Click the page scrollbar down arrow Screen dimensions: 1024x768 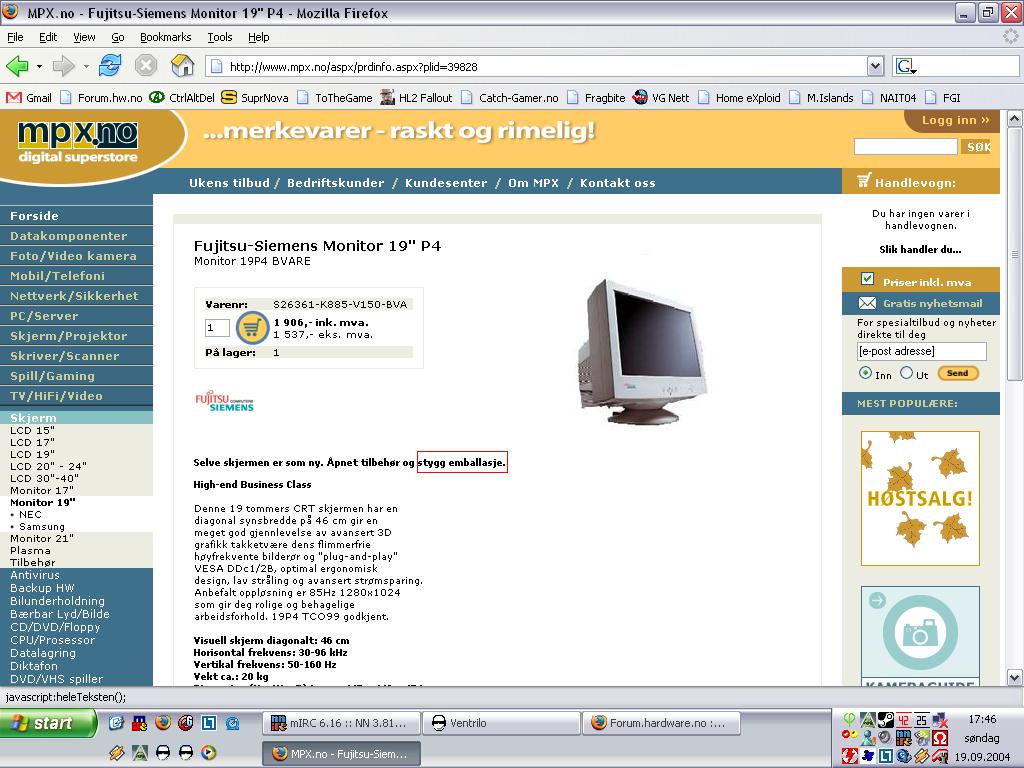[1014, 678]
